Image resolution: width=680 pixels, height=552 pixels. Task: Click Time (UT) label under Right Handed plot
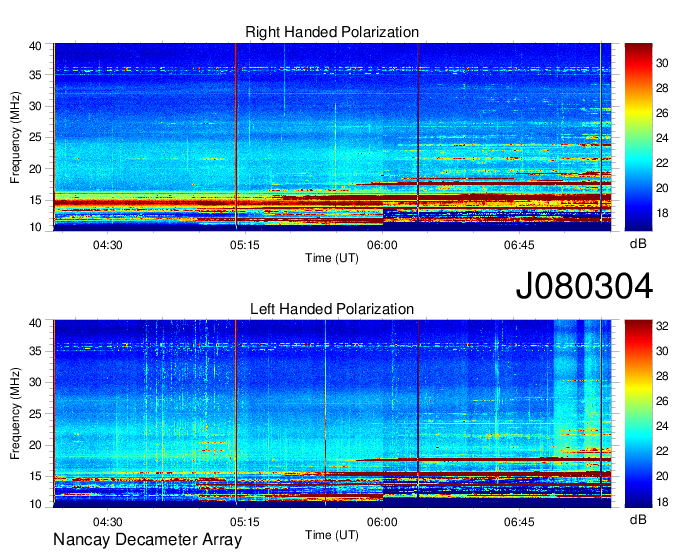(x=332, y=258)
